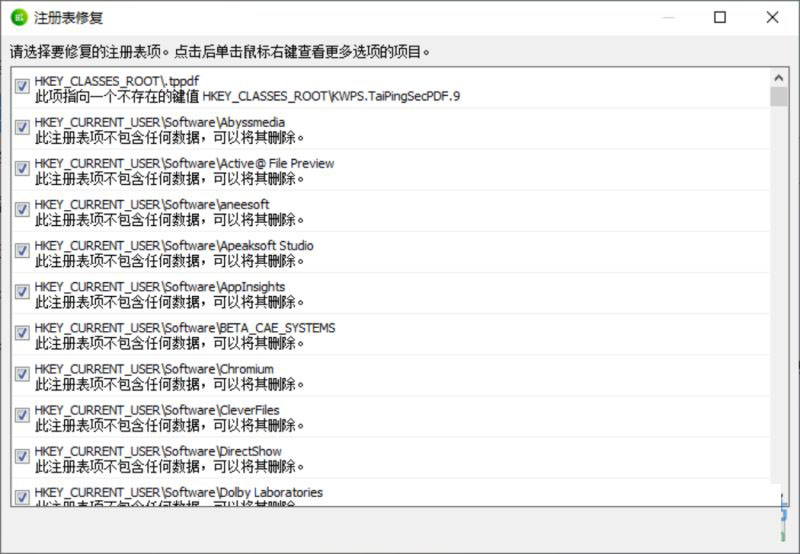Screen dimensions: 800x554
Task: Uncheck the Active@ File Preview checkbox
Action: 22,168
